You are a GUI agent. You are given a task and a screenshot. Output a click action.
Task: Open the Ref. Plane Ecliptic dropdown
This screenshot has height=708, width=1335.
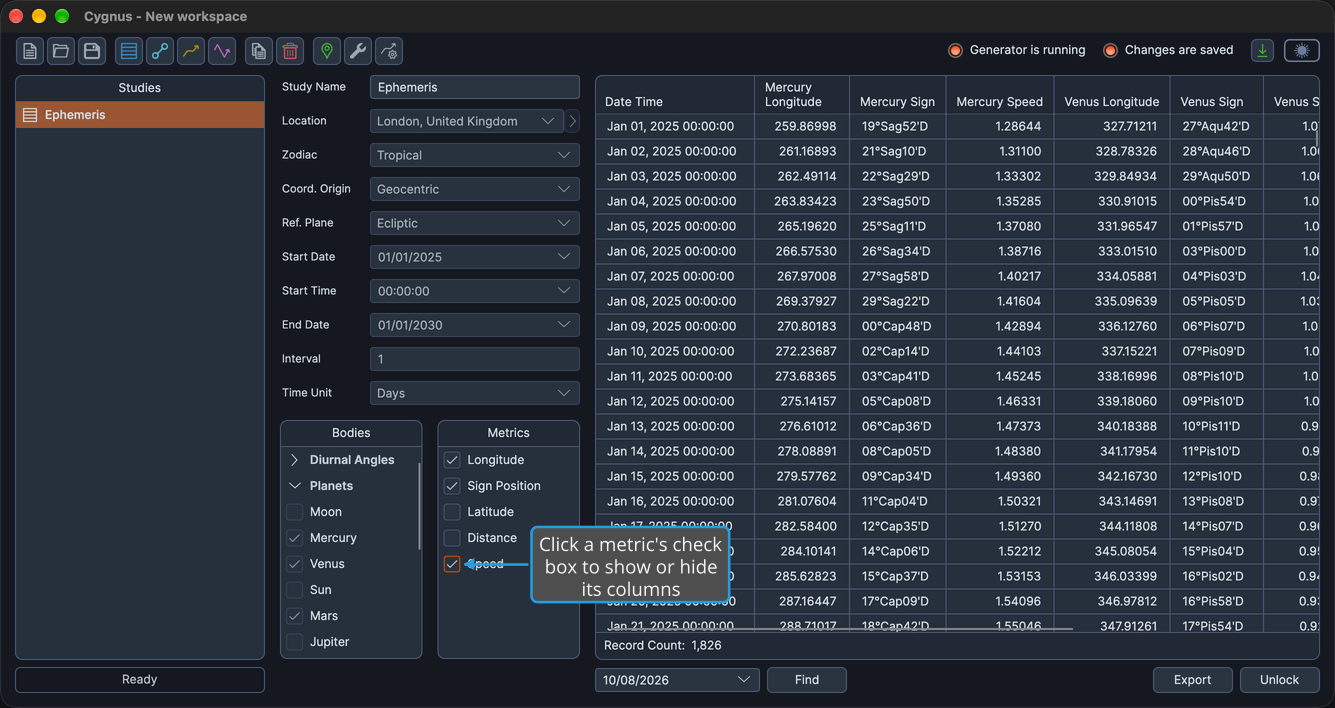coord(475,223)
